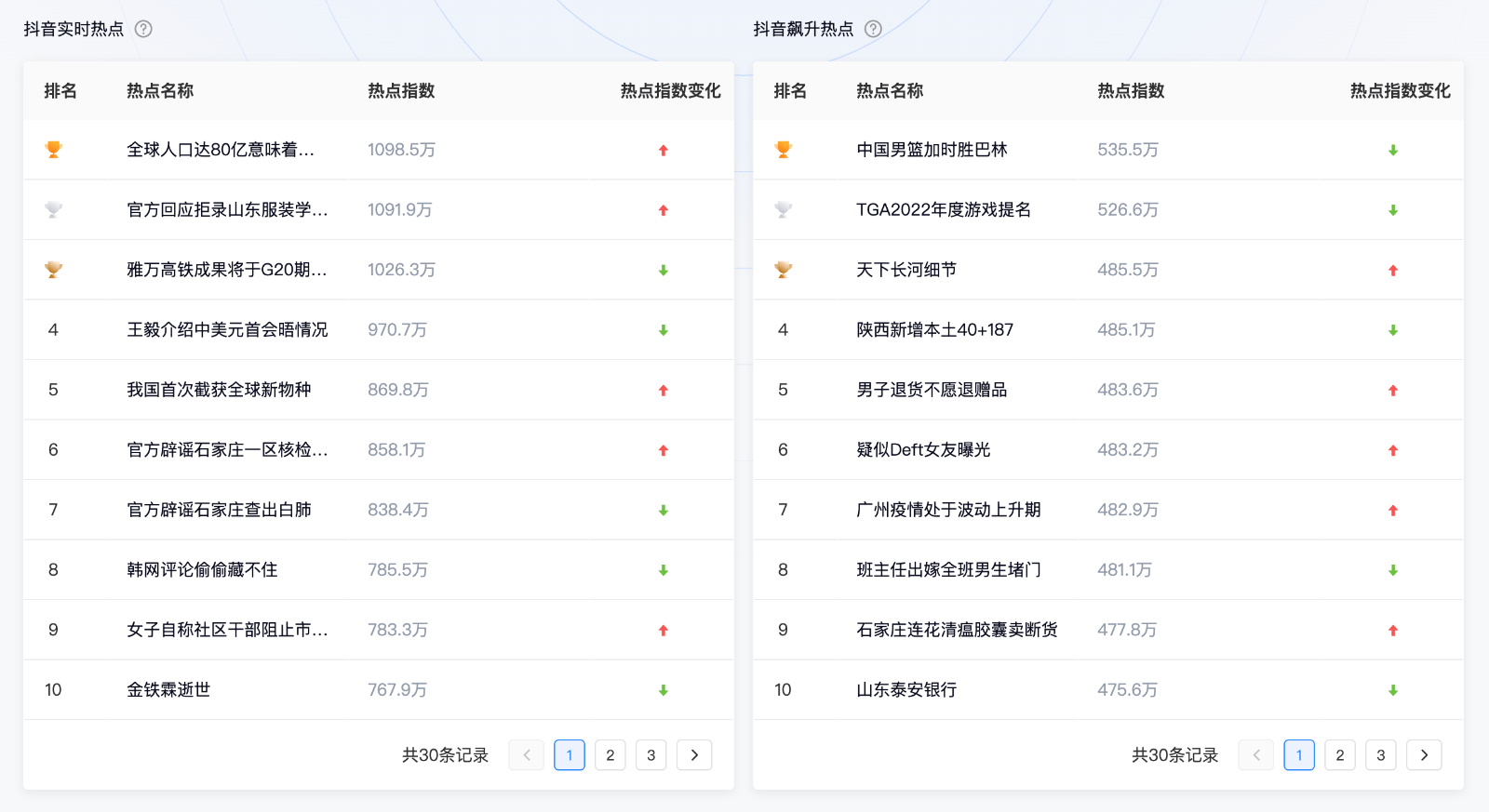The height and width of the screenshot is (812, 1489).
Task: Click green down arrow for 金铁霖逝世
Action: click(664, 690)
